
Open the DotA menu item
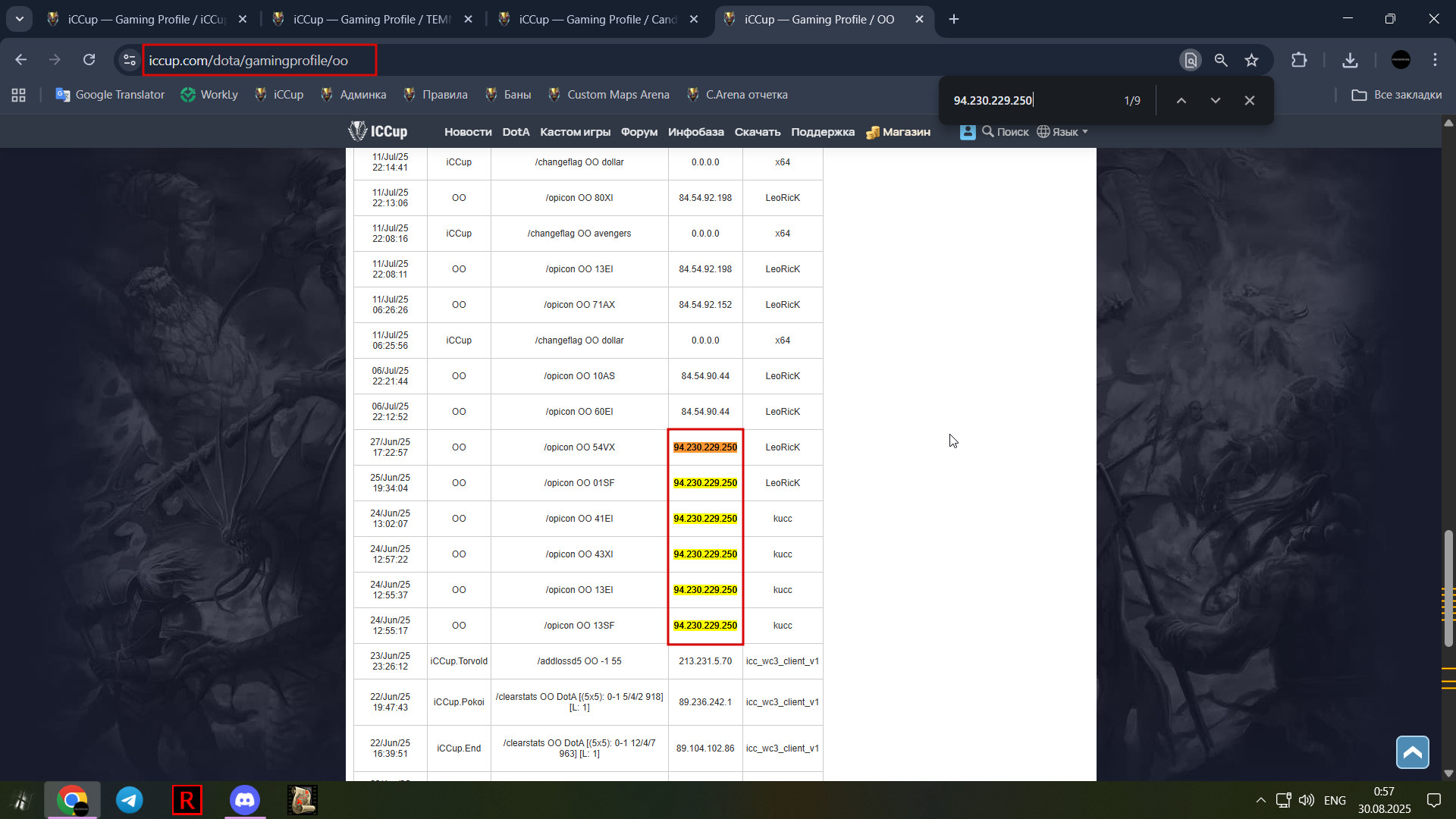pos(516,131)
